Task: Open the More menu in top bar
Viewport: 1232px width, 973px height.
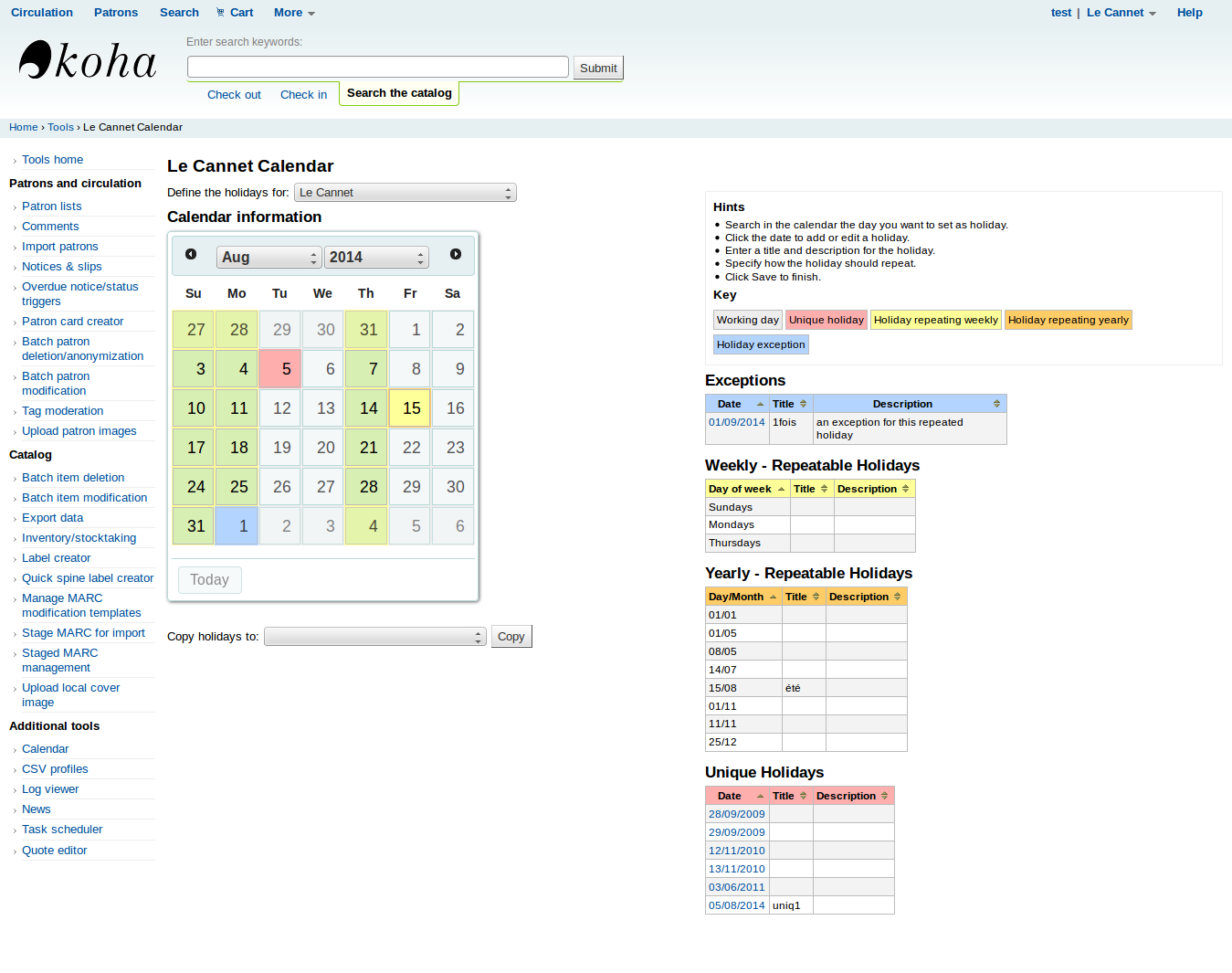Action: pyautogui.click(x=293, y=13)
